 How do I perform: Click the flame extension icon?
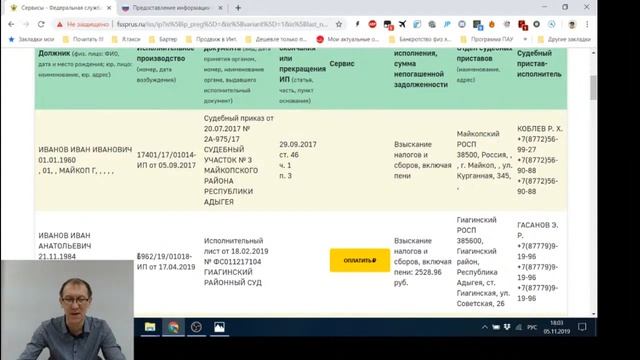coord(492,24)
